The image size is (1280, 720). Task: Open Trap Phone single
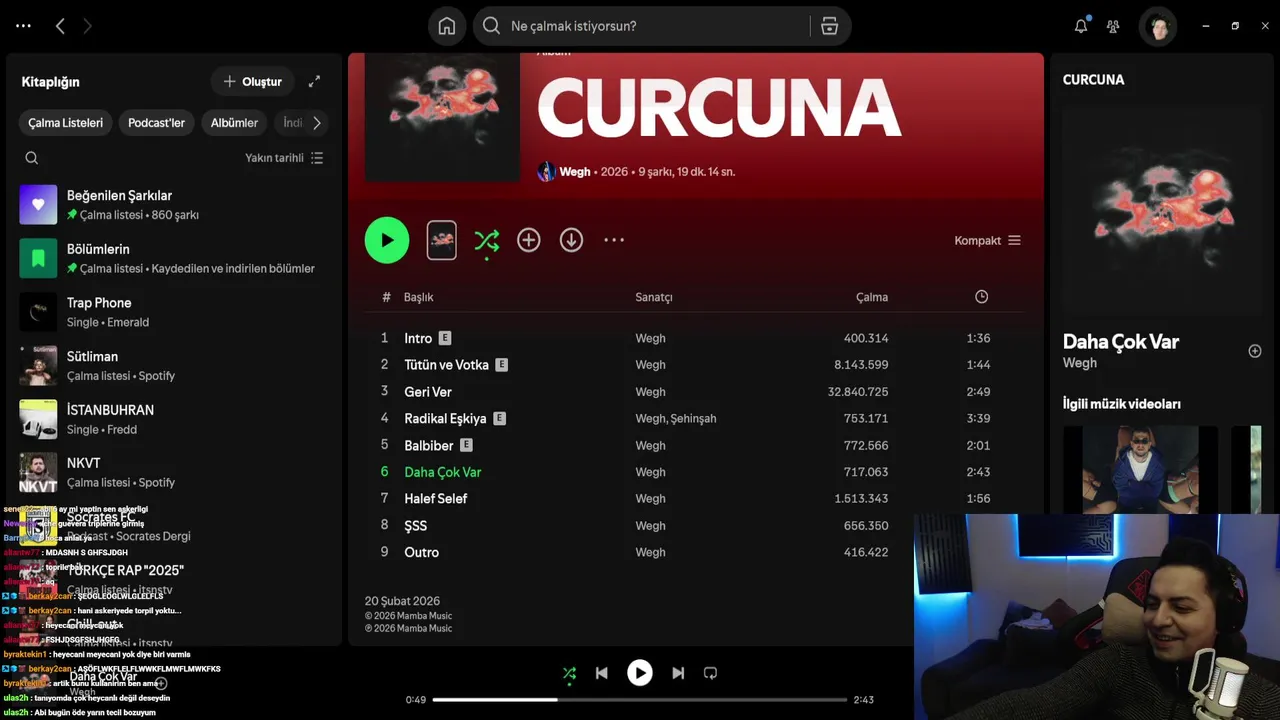point(174,312)
